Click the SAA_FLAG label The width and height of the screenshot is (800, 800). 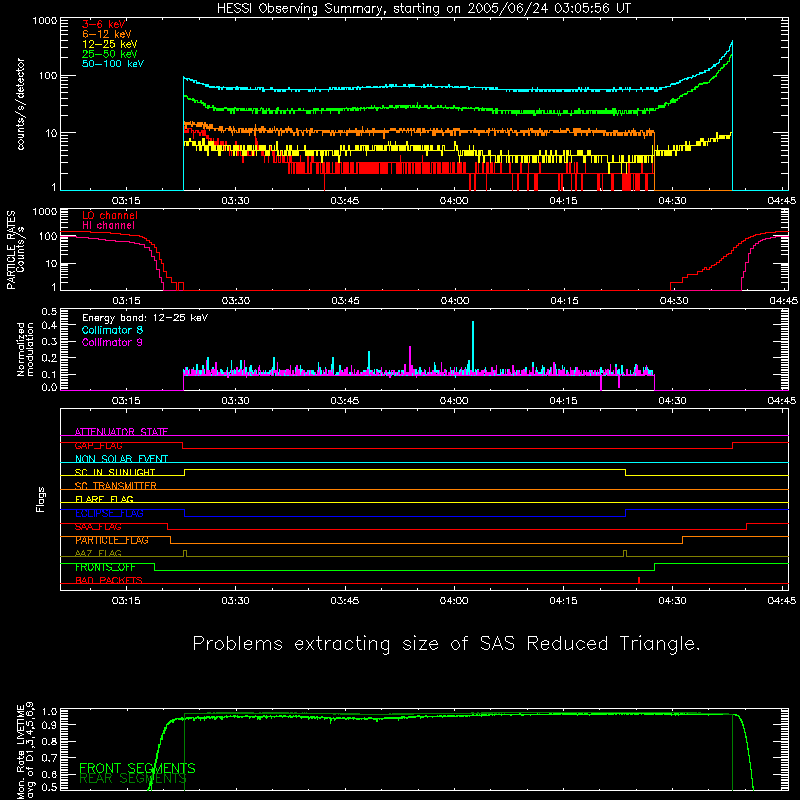point(98,527)
